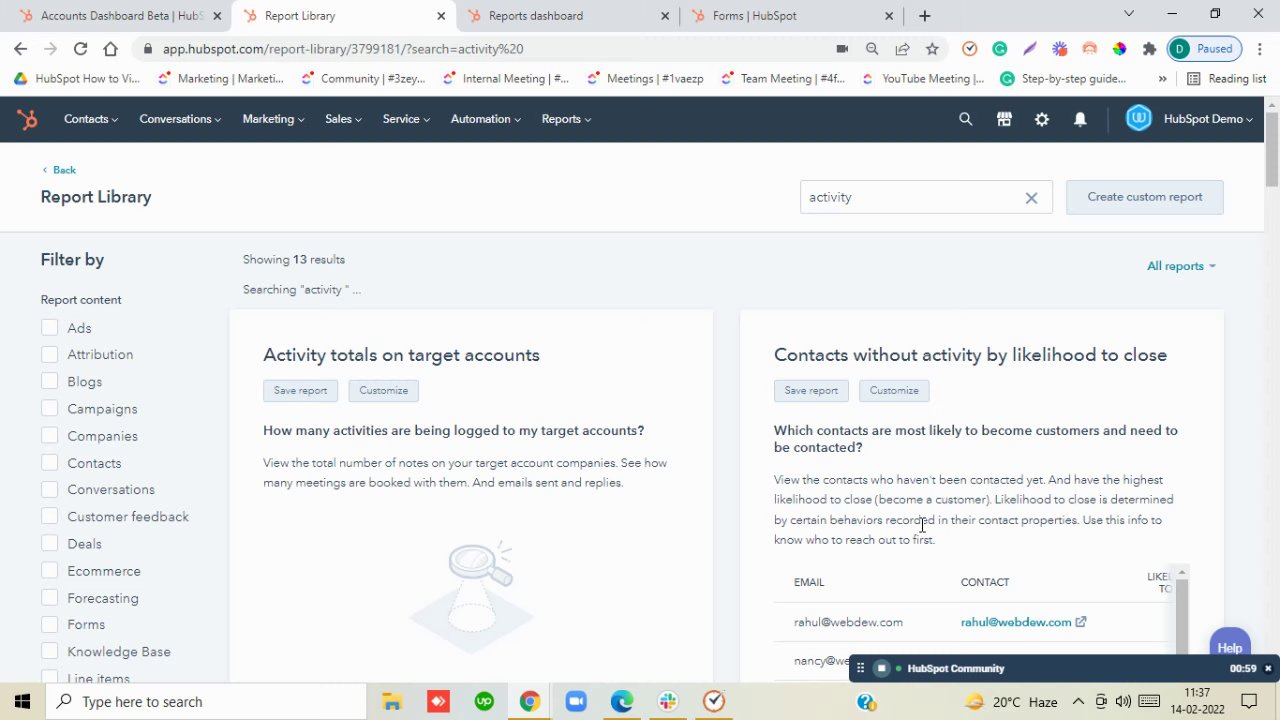1280x720 pixels.
Task: Open the HubSpot Marketplace icon
Action: point(1004,119)
